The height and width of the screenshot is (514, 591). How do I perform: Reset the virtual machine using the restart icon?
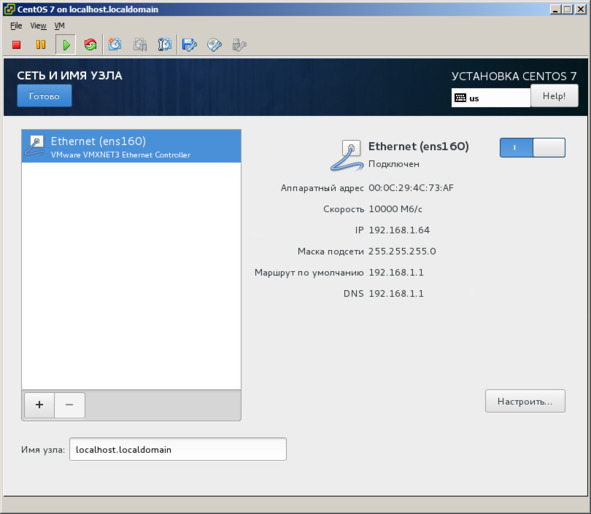(90, 45)
